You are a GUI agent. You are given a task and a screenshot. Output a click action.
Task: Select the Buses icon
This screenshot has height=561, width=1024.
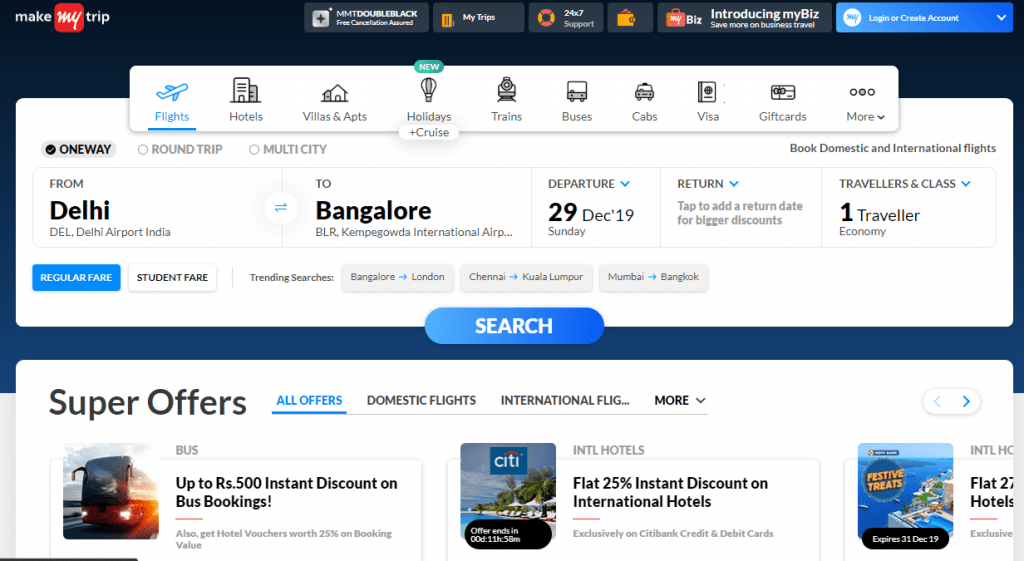pos(577,91)
